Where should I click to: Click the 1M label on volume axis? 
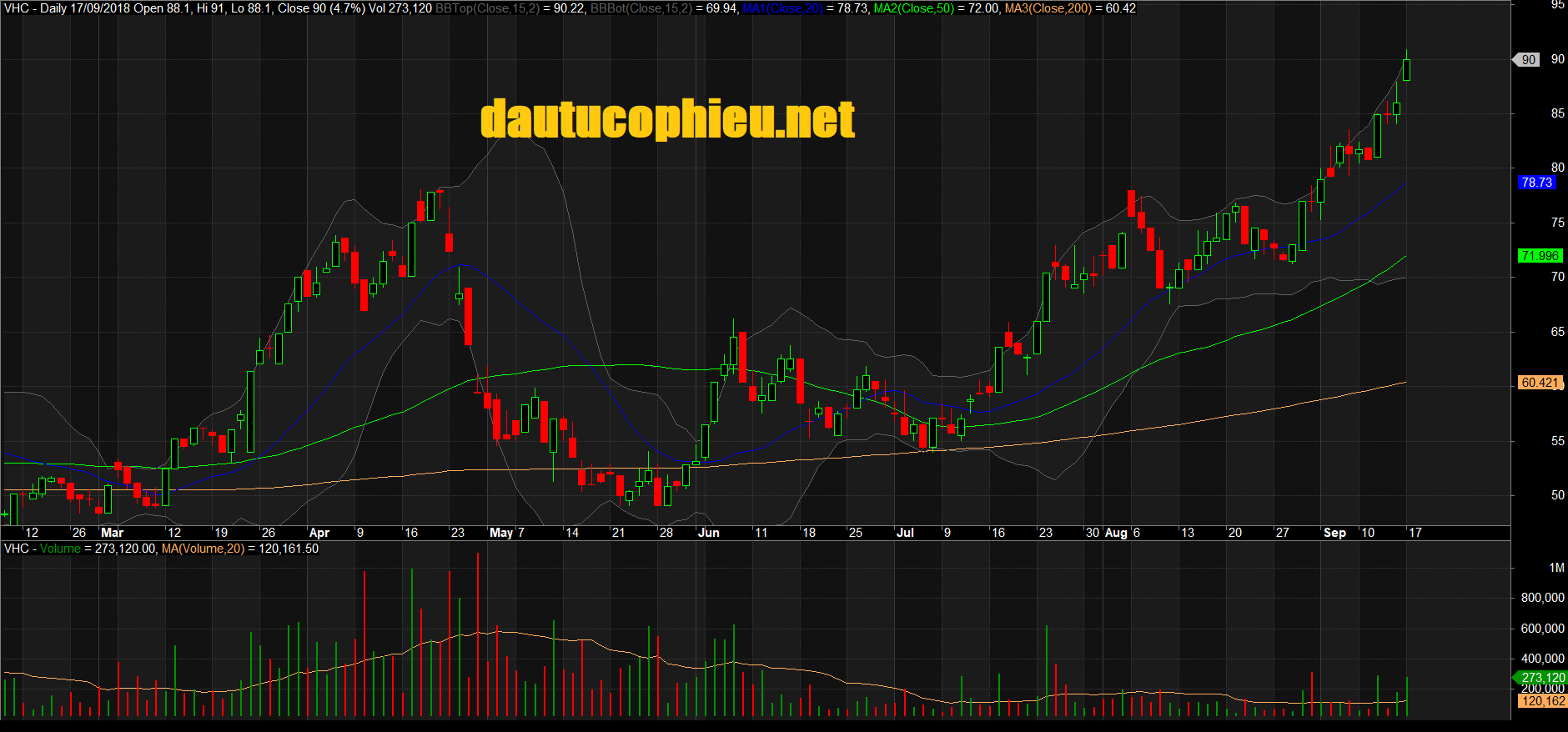click(x=1556, y=568)
